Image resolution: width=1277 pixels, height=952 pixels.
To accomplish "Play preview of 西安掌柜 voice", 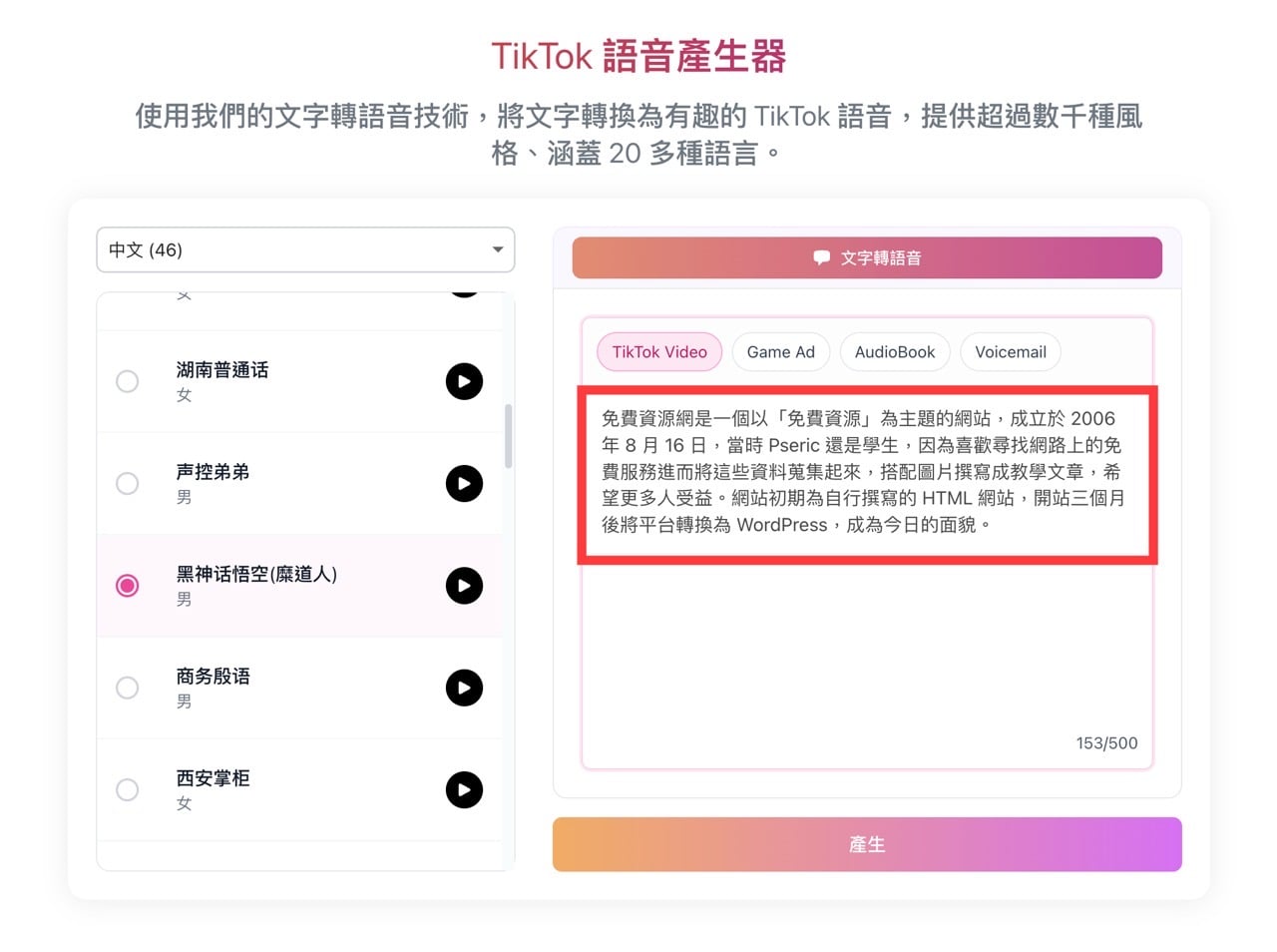I will [464, 790].
